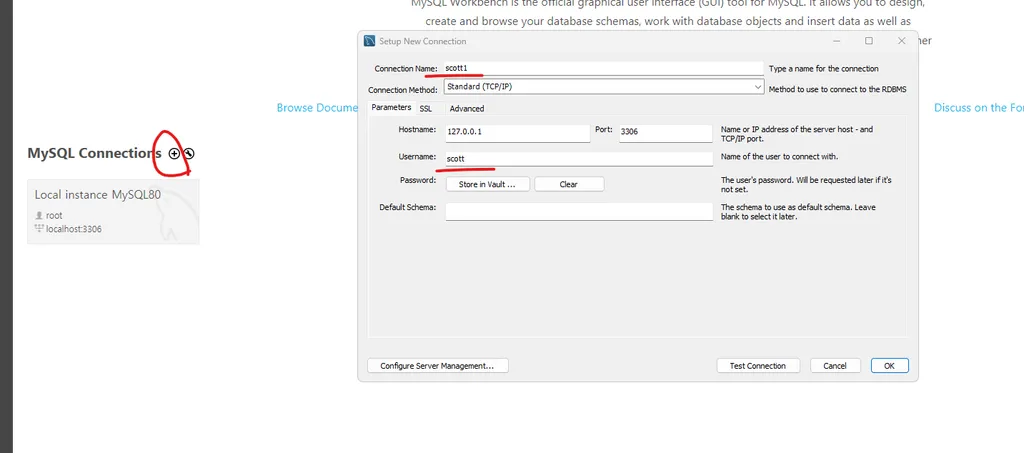This screenshot has height=453, width=1024.
Task: Click the MySQL Workbench icon in dialog title bar
Action: pos(370,41)
